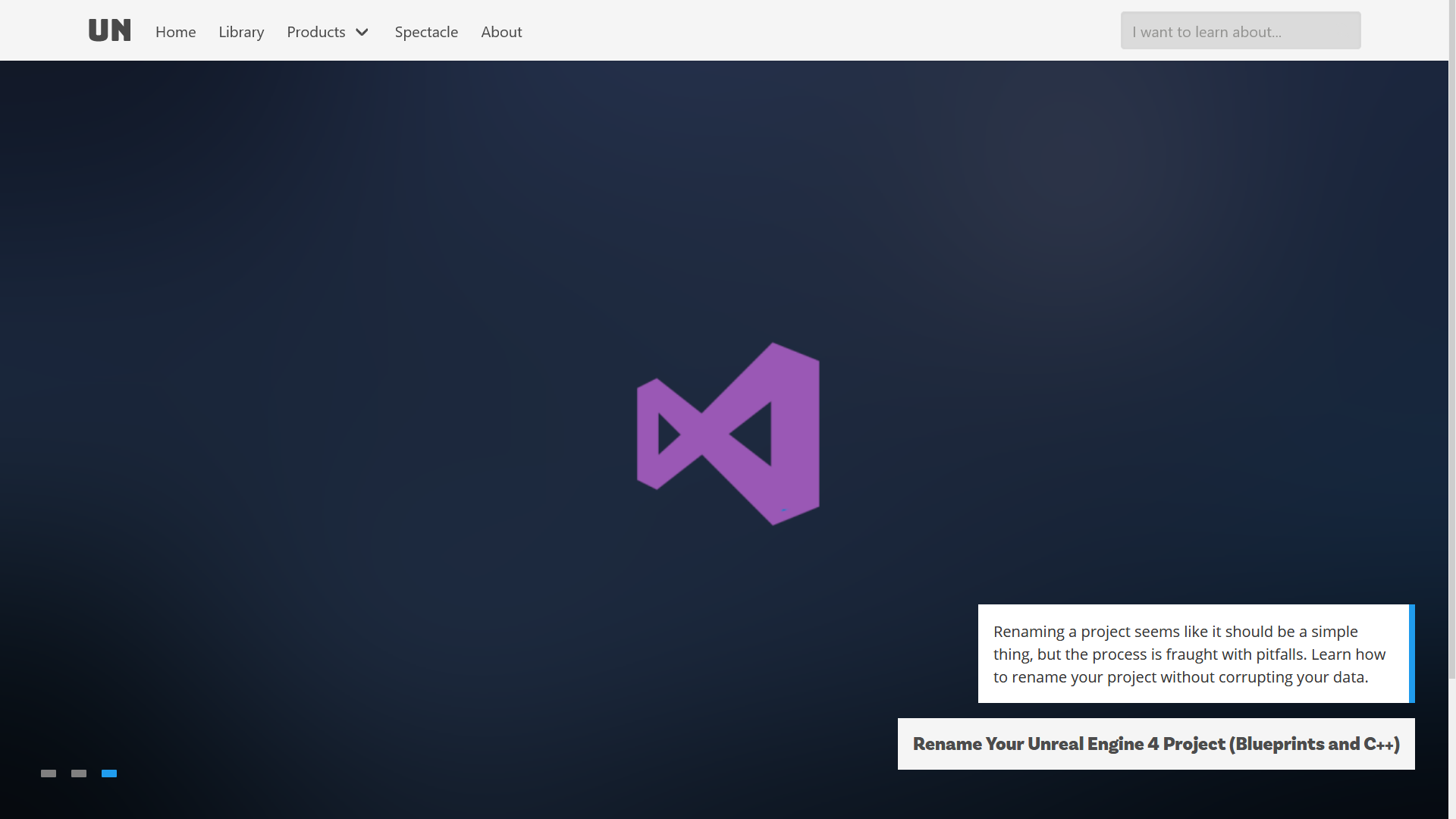Open 'Rename Your Unreal Engine 4 Project' article

click(x=1156, y=744)
